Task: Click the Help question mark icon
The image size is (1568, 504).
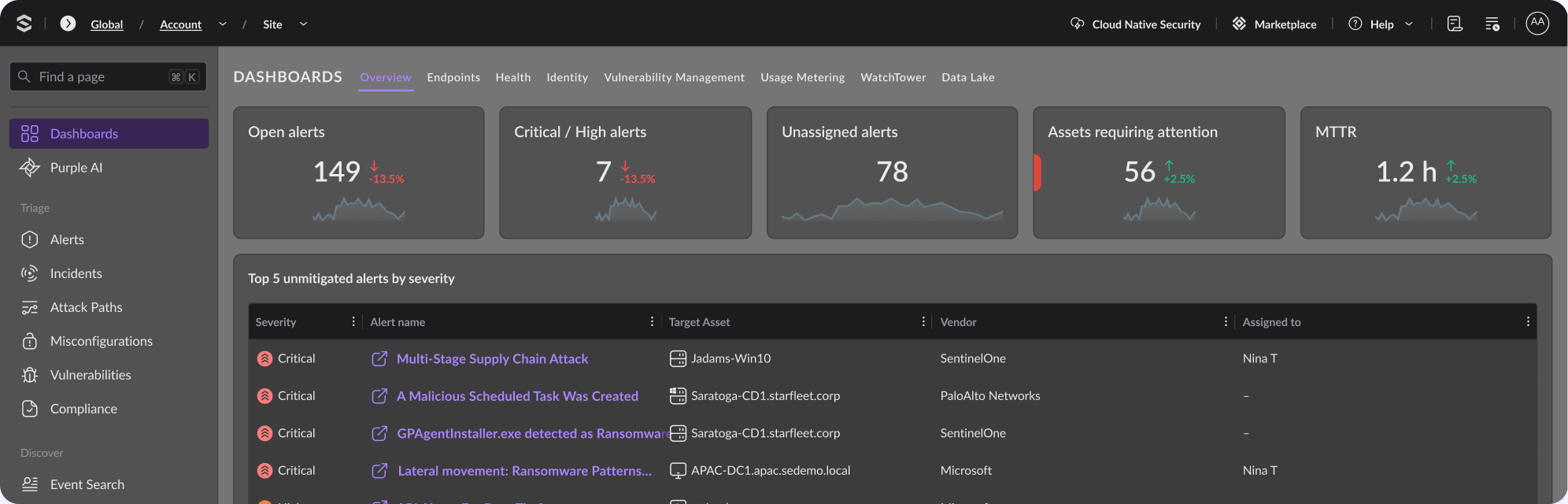Action: [1355, 24]
